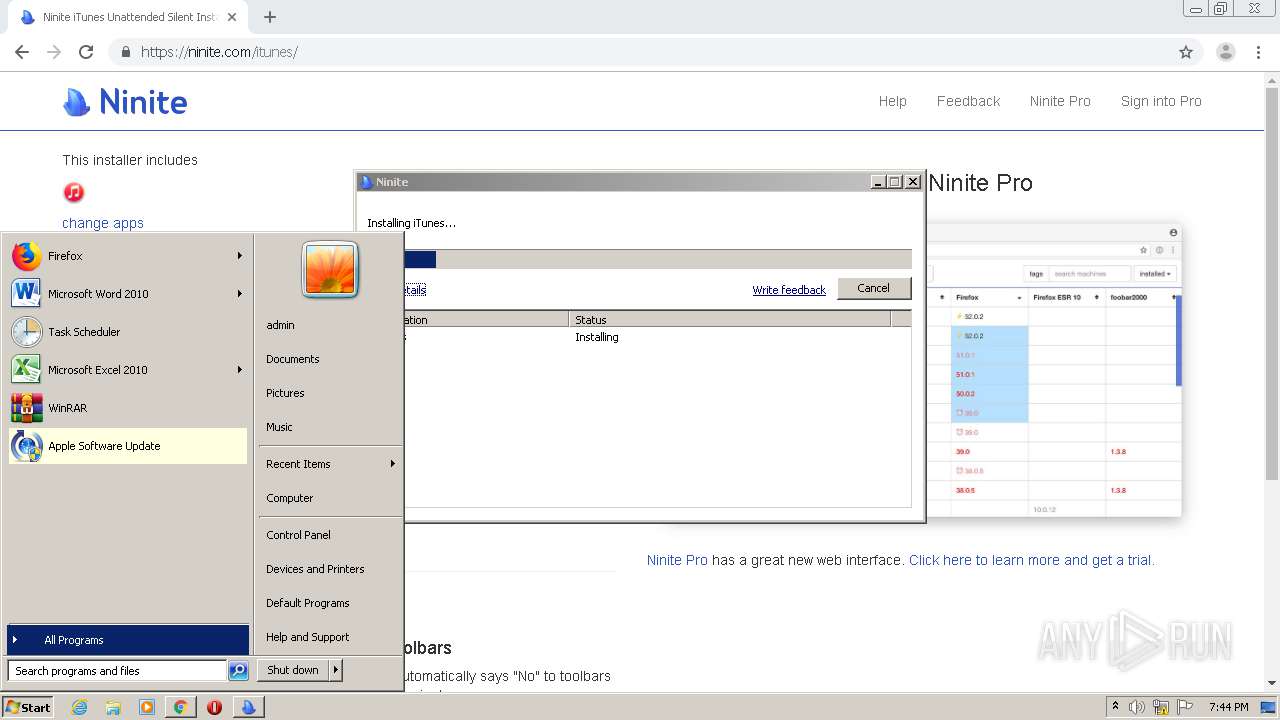Open a new Chrome tab
Screen dimensions: 1280x720
point(269,17)
